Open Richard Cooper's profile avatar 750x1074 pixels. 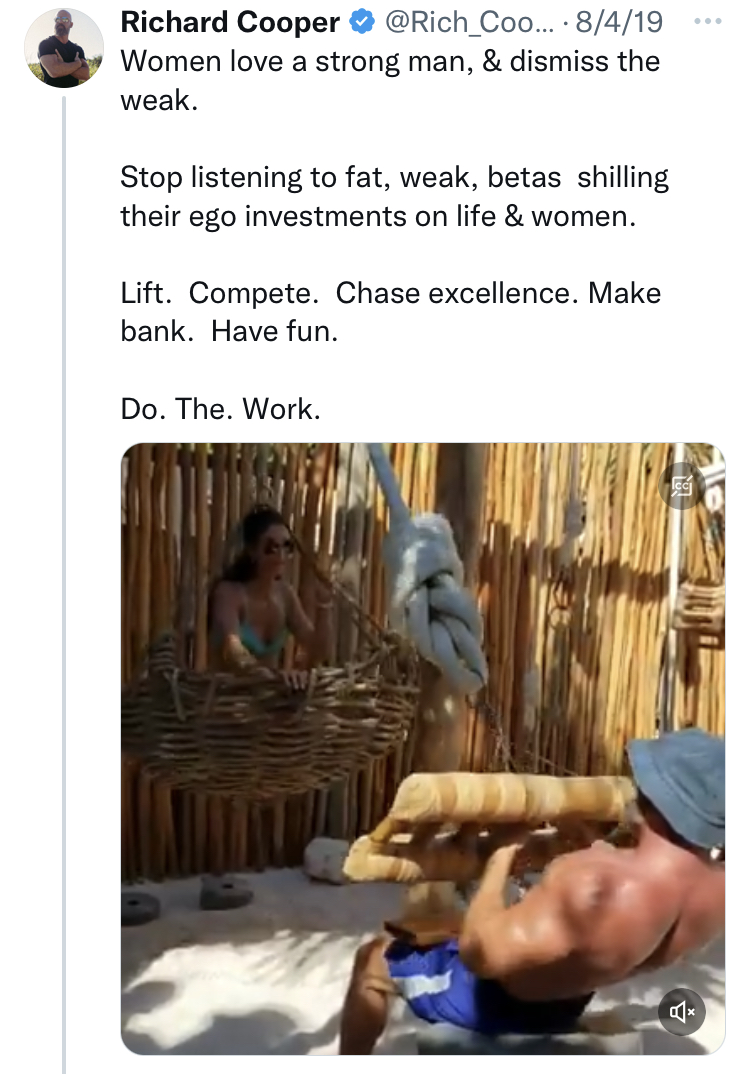[x=64, y=48]
